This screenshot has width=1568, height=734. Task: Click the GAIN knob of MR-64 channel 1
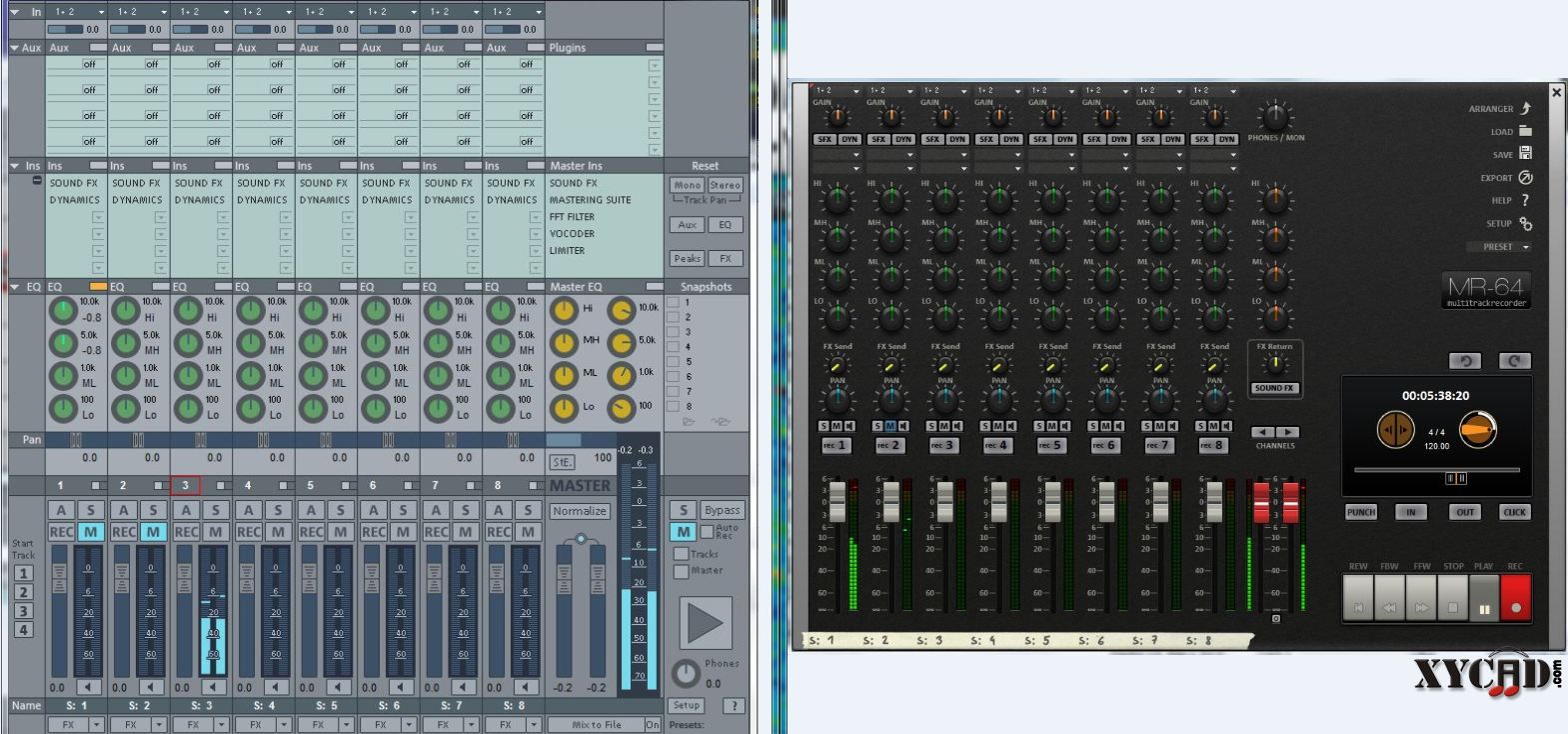836,116
